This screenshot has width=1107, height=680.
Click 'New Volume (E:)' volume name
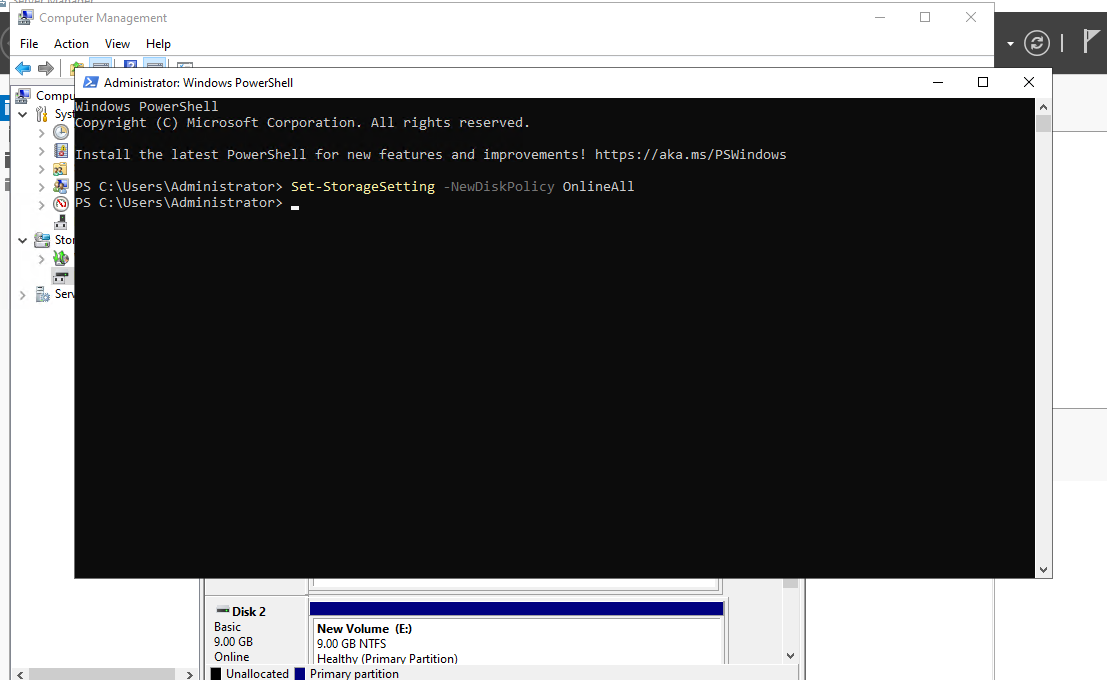[x=364, y=628]
